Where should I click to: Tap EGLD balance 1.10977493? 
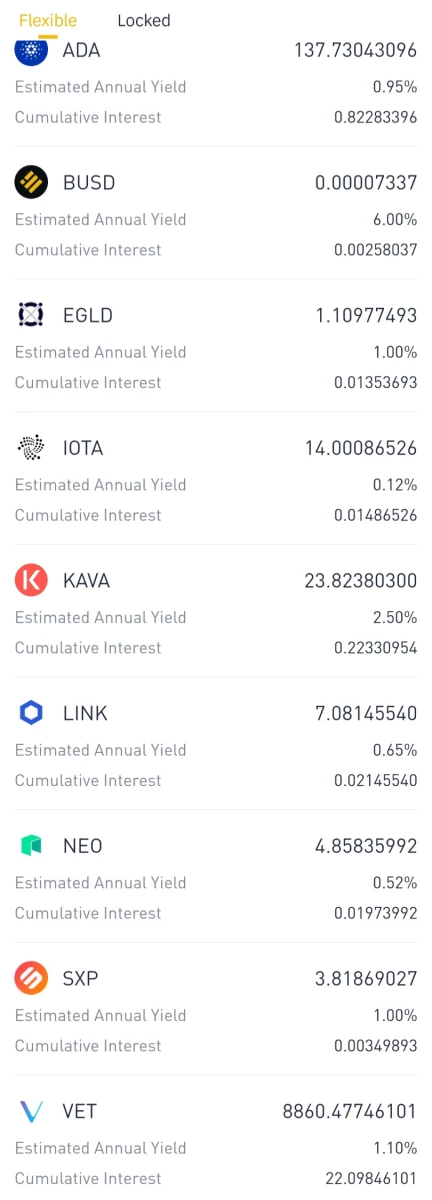[x=367, y=316]
